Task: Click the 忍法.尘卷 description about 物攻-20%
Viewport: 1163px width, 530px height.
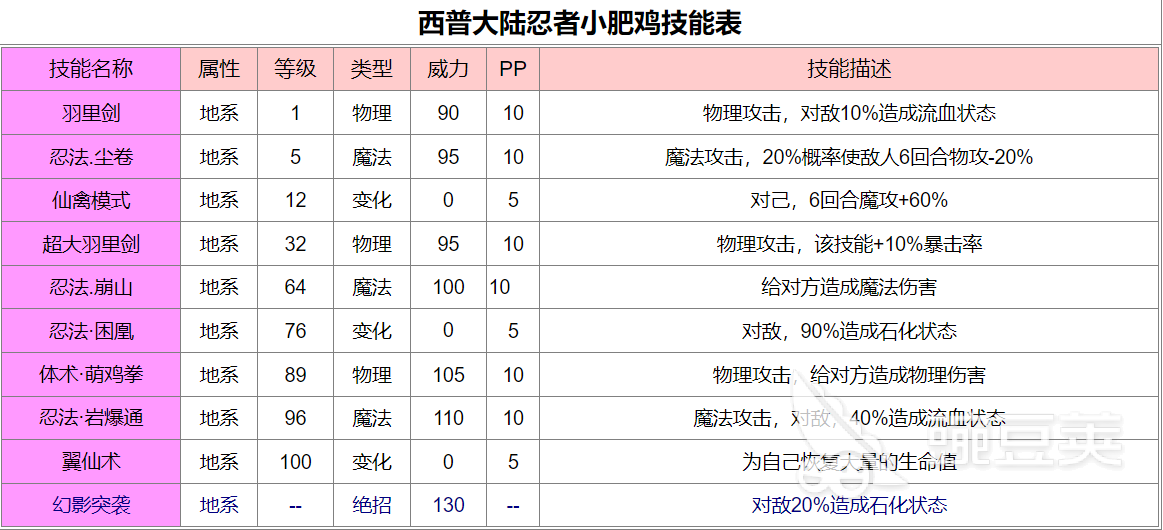Action: 849,157
